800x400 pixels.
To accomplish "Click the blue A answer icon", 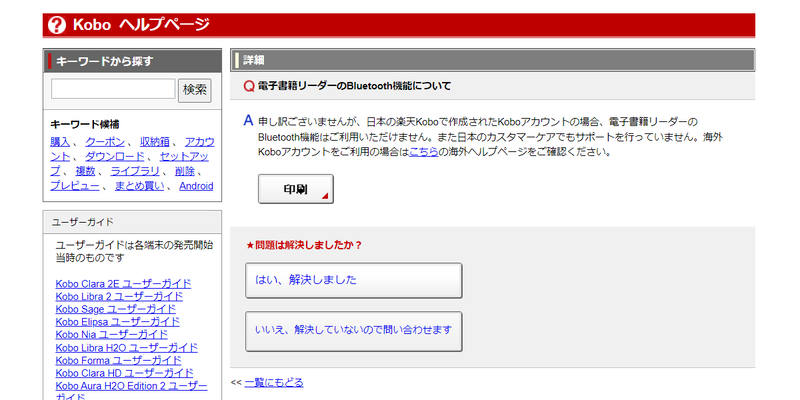I will [x=248, y=121].
